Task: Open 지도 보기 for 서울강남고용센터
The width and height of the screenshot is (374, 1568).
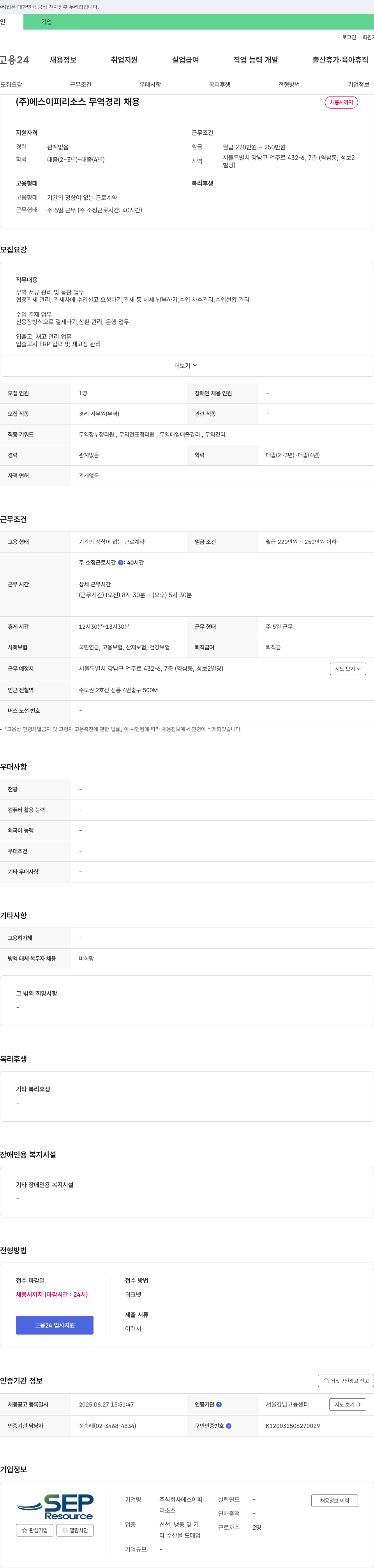Action: (348, 1404)
